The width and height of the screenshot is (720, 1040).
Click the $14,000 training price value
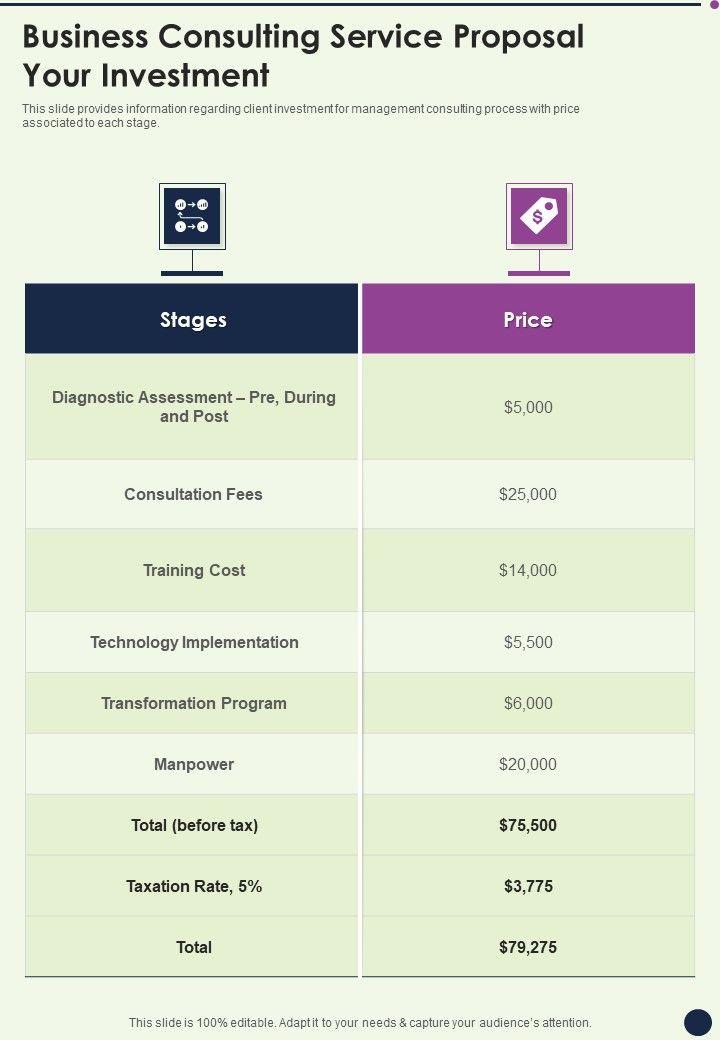528,570
